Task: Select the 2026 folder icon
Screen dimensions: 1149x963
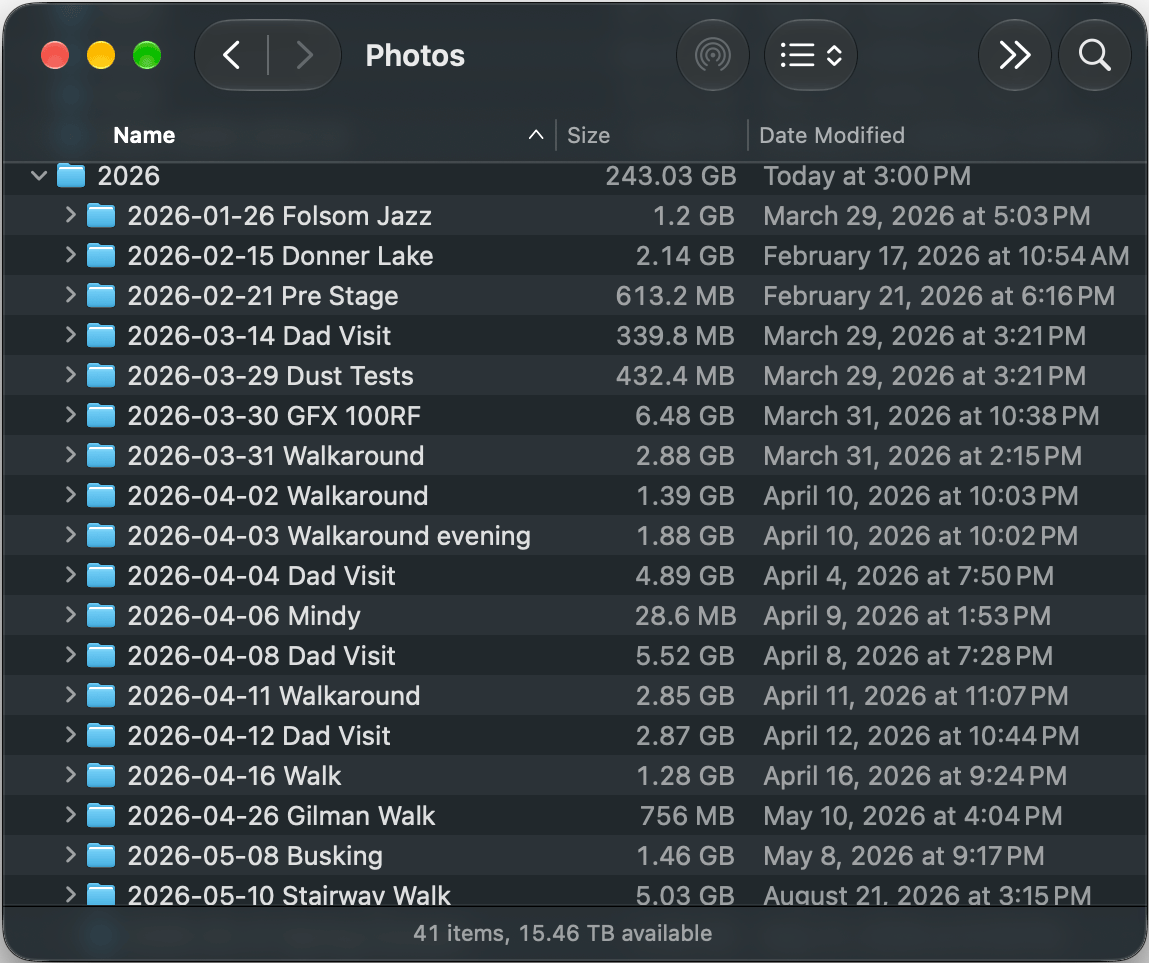Action: [x=72, y=176]
